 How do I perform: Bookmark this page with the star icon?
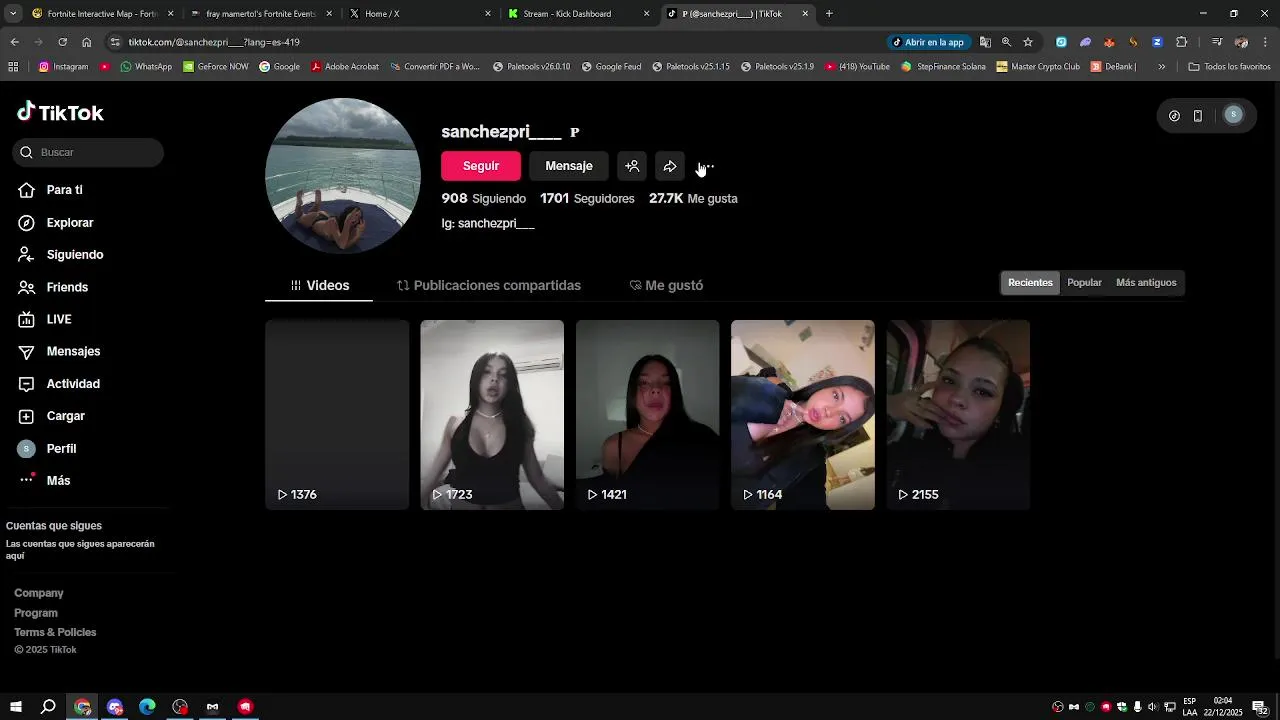(1027, 42)
